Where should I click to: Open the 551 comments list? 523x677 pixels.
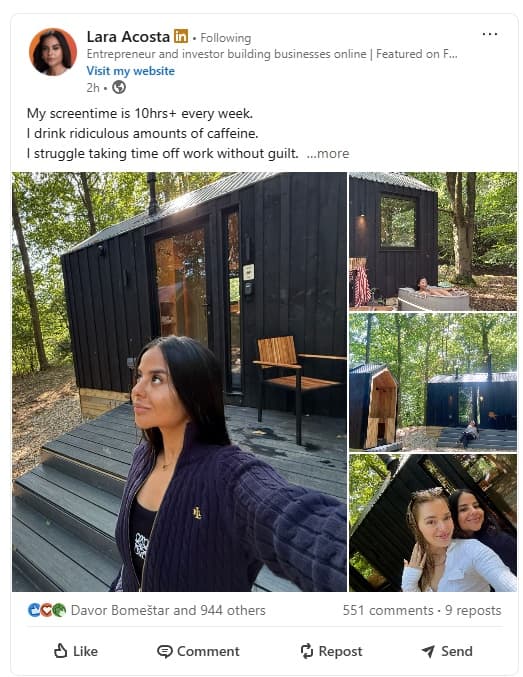388,610
